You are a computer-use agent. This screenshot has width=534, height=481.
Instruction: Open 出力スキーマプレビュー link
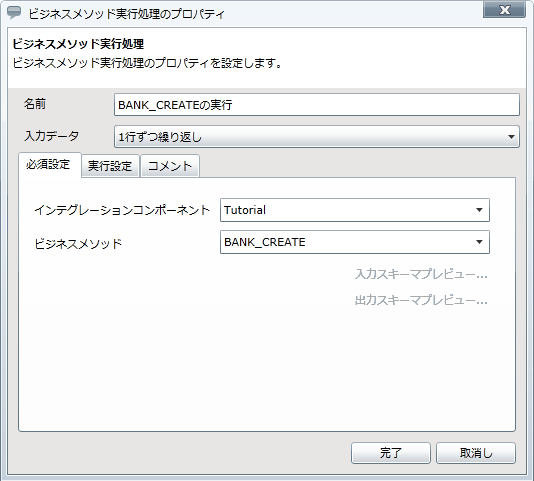[421, 300]
